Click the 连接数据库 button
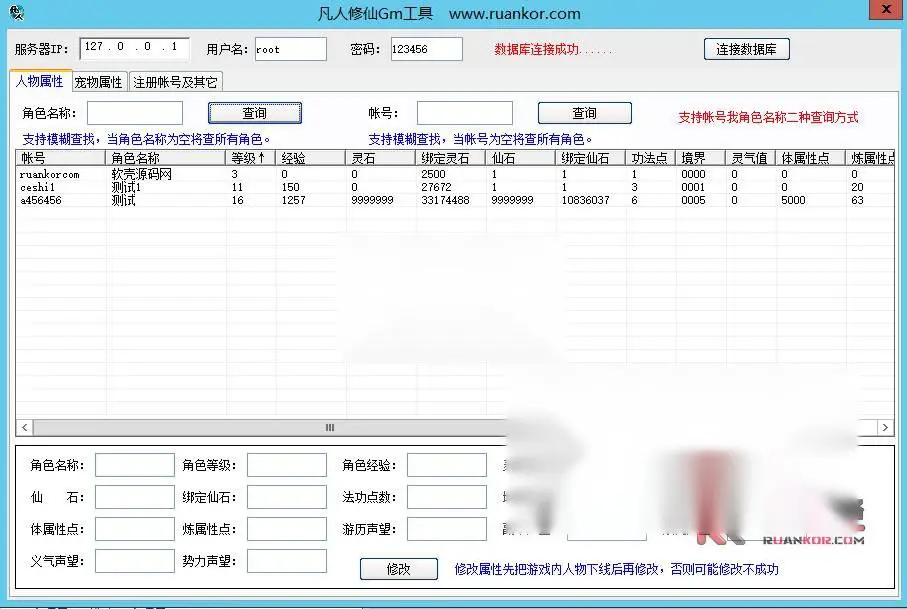Screen dimensions: 907x609 point(746,49)
